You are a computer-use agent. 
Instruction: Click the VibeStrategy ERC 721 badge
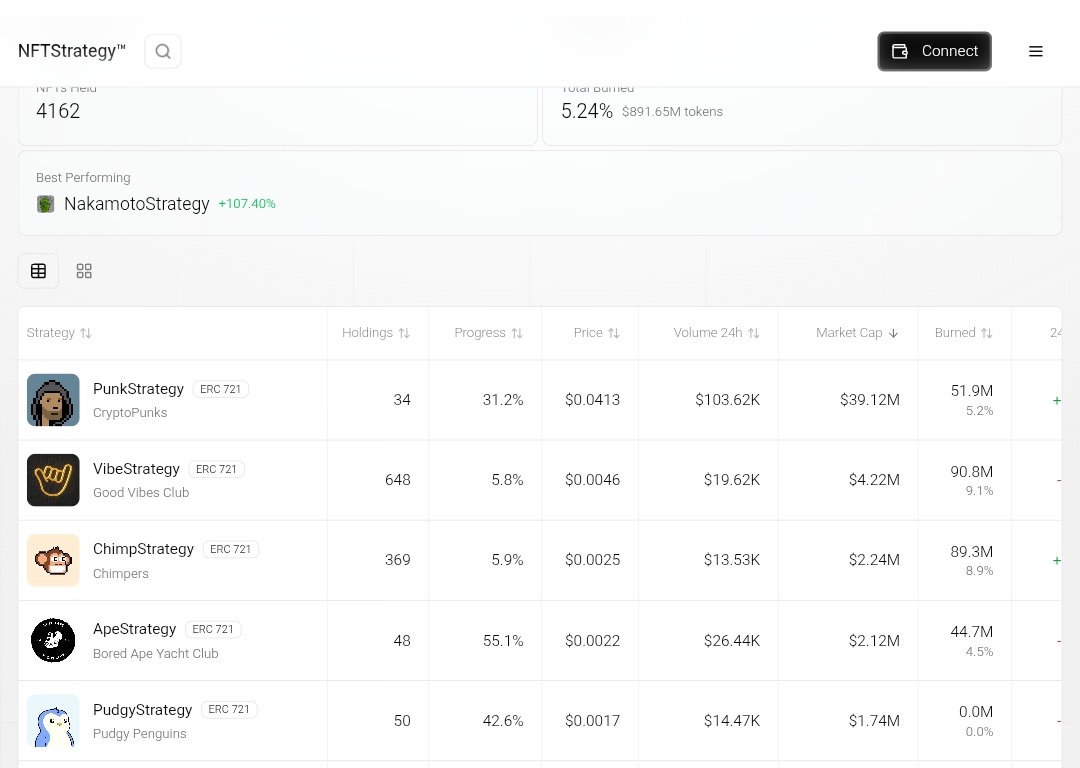pos(216,469)
